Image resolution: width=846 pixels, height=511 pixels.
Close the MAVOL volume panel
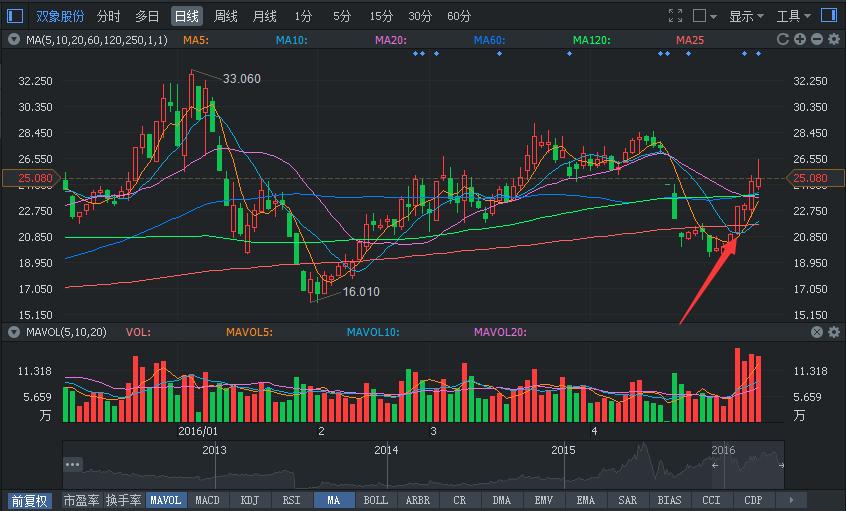pyautogui.click(x=816, y=332)
